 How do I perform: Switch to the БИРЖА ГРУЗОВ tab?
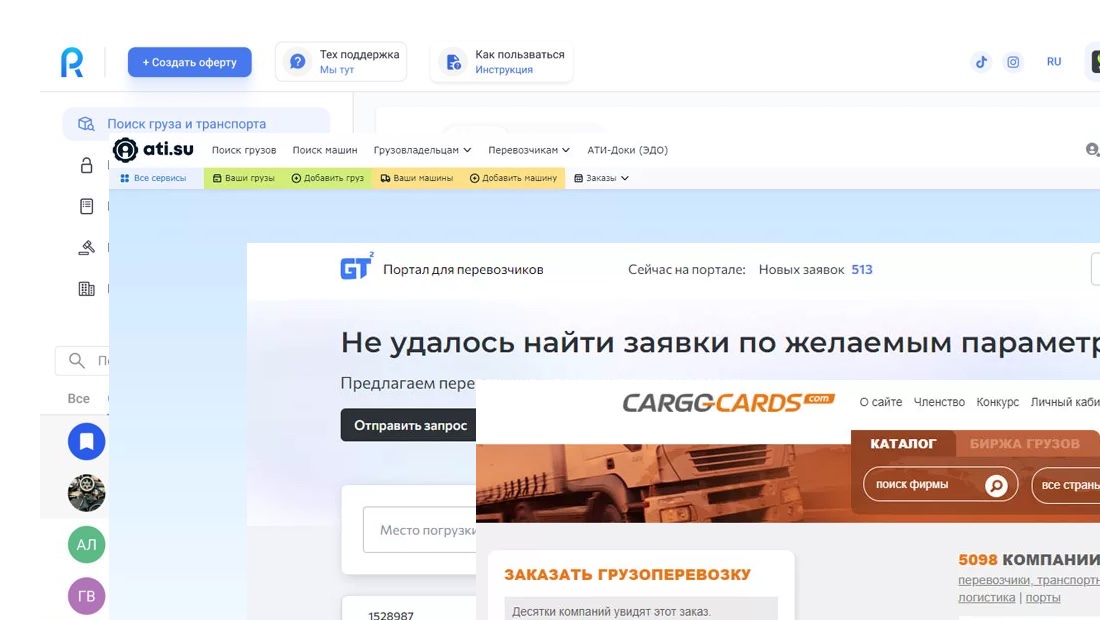1024,444
